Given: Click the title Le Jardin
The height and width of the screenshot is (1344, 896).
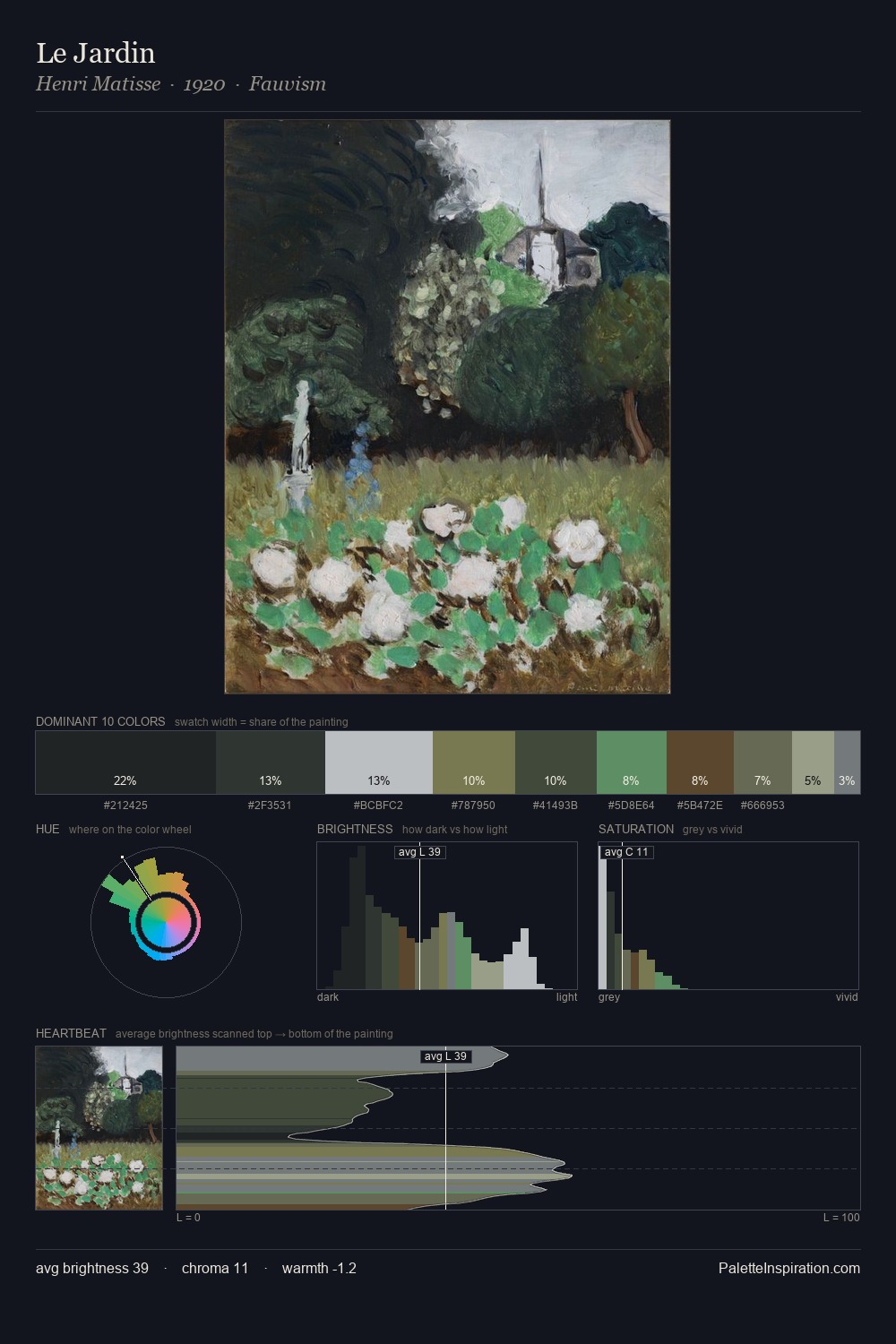Looking at the screenshot, I should (x=95, y=53).
